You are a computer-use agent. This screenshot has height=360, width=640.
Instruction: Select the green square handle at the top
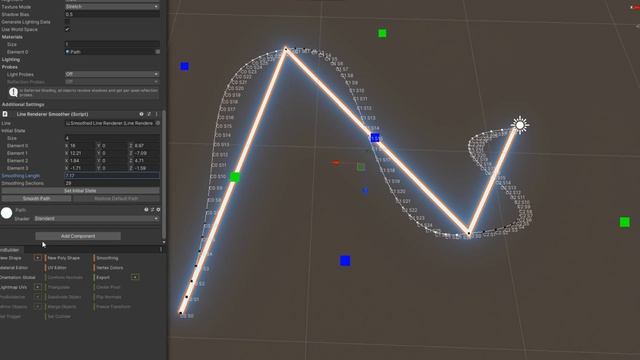382,33
